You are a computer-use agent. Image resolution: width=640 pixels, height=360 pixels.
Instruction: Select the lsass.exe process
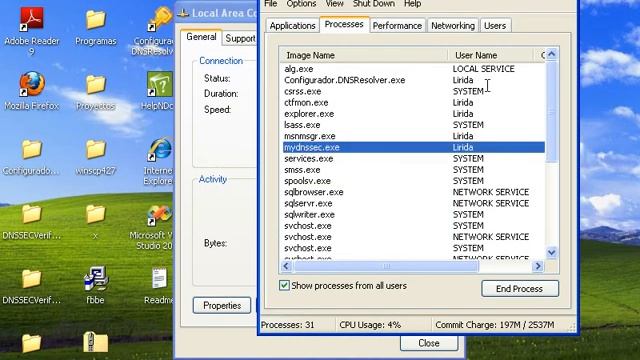pyautogui.click(x=413, y=125)
